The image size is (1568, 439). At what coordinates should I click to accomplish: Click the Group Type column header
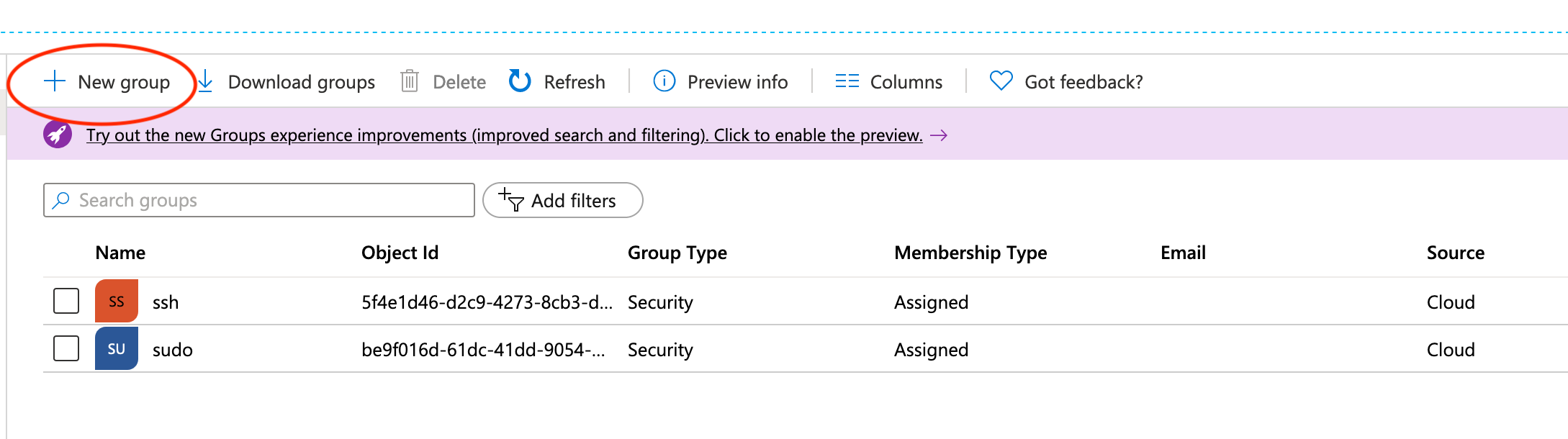[x=677, y=253]
